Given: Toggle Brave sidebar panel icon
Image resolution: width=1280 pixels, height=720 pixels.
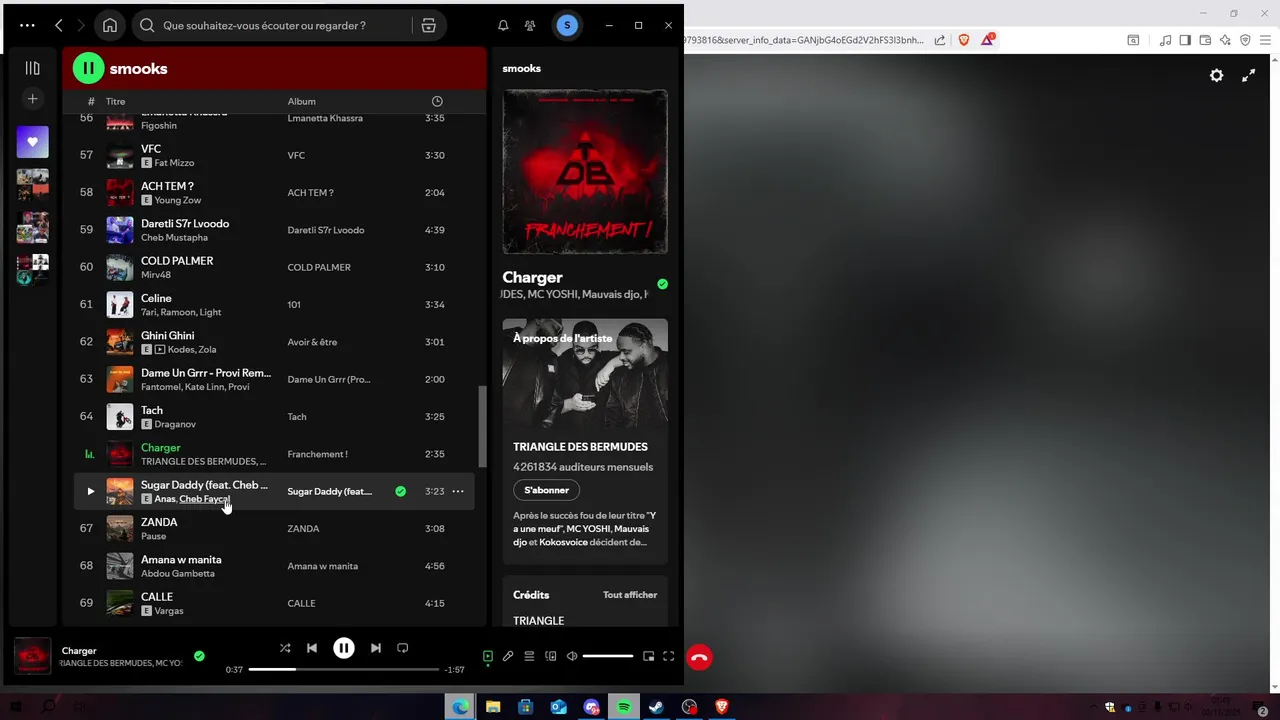Looking at the screenshot, I should [1185, 40].
